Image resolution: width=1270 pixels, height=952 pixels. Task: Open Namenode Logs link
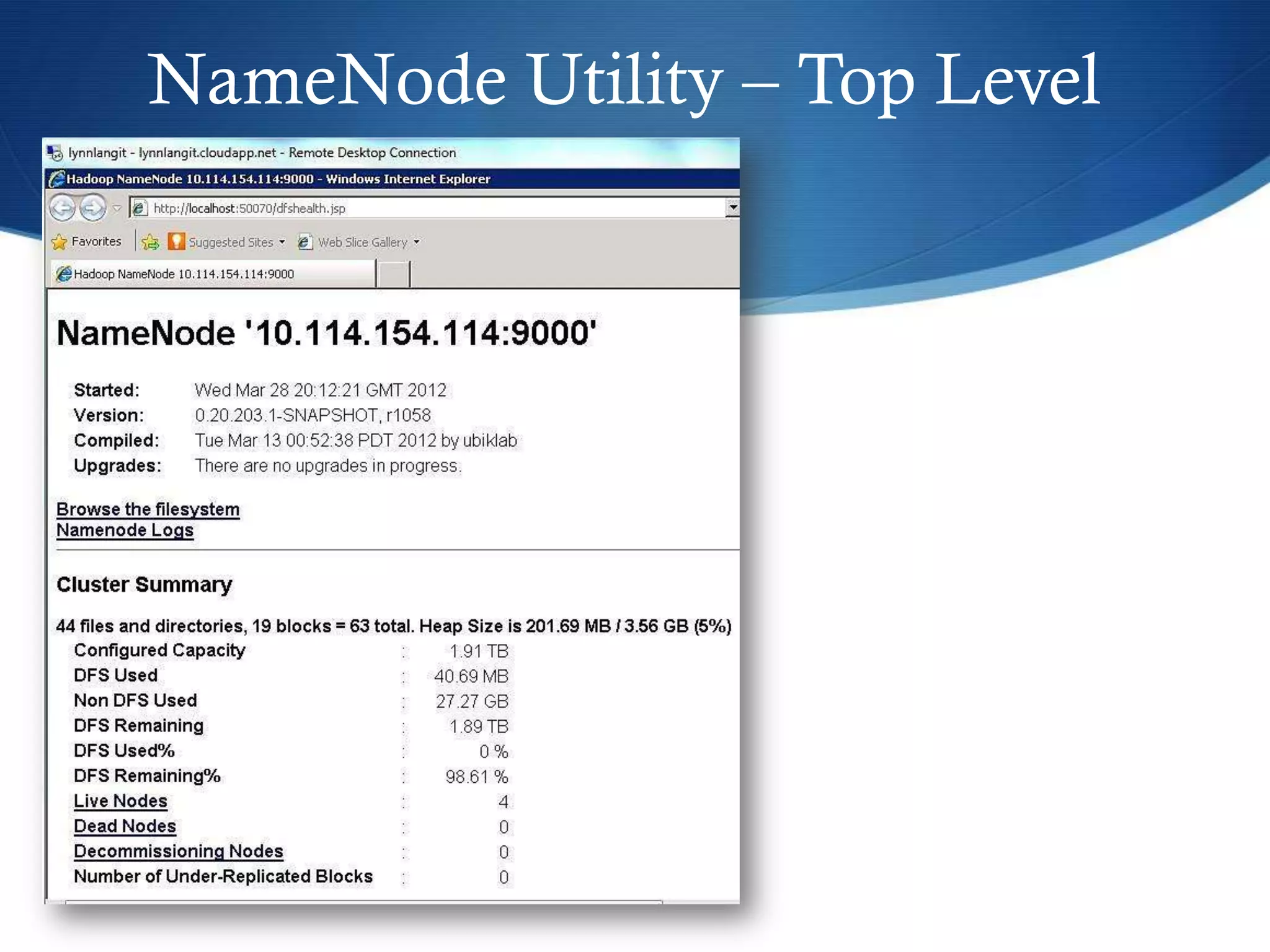click(x=125, y=531)
